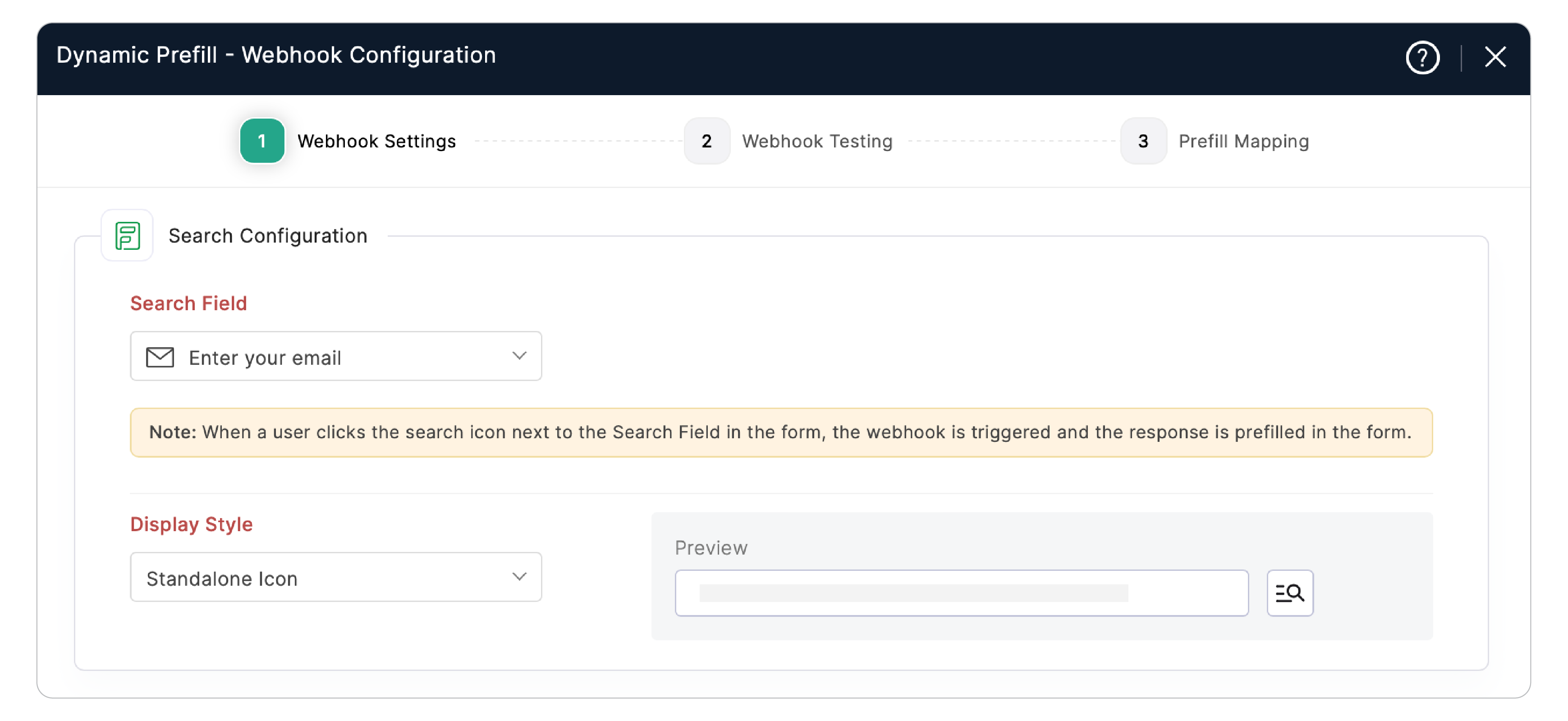
Task: Click the chevron beside Enter your email
Action: [518, 356]
